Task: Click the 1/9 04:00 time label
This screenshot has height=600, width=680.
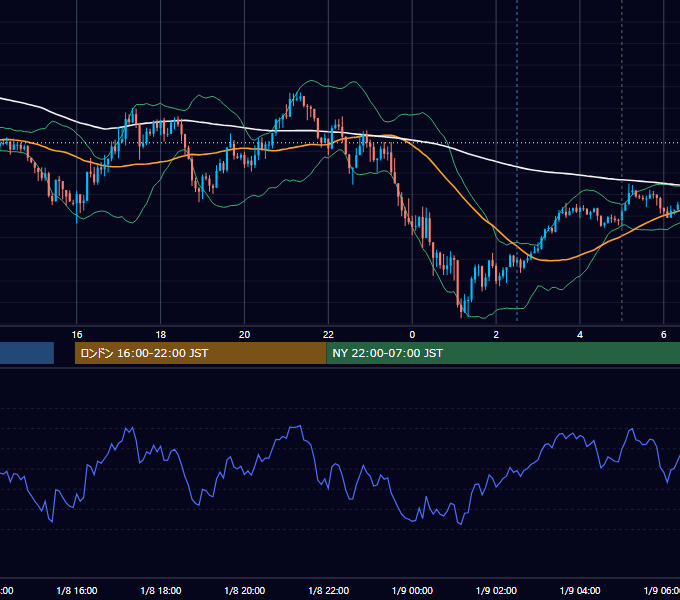Action: point(580,590)
